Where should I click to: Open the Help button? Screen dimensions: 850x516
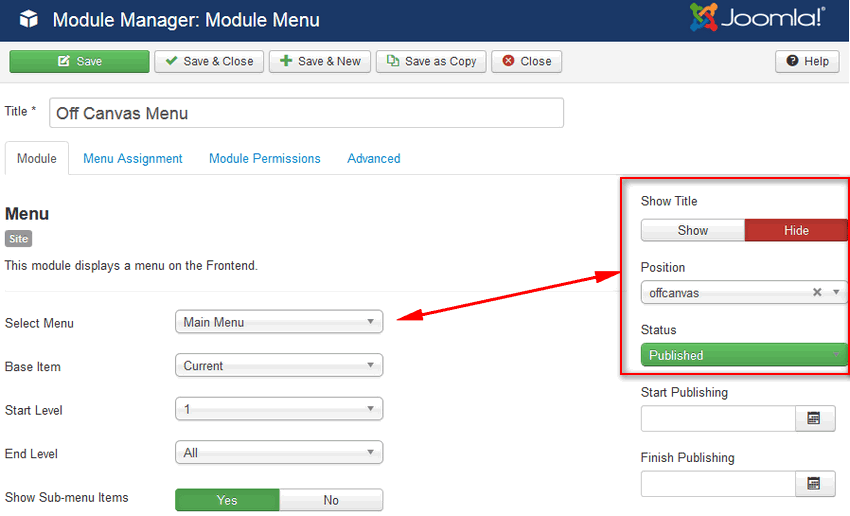pyautogui.click(x=807, y=61)
